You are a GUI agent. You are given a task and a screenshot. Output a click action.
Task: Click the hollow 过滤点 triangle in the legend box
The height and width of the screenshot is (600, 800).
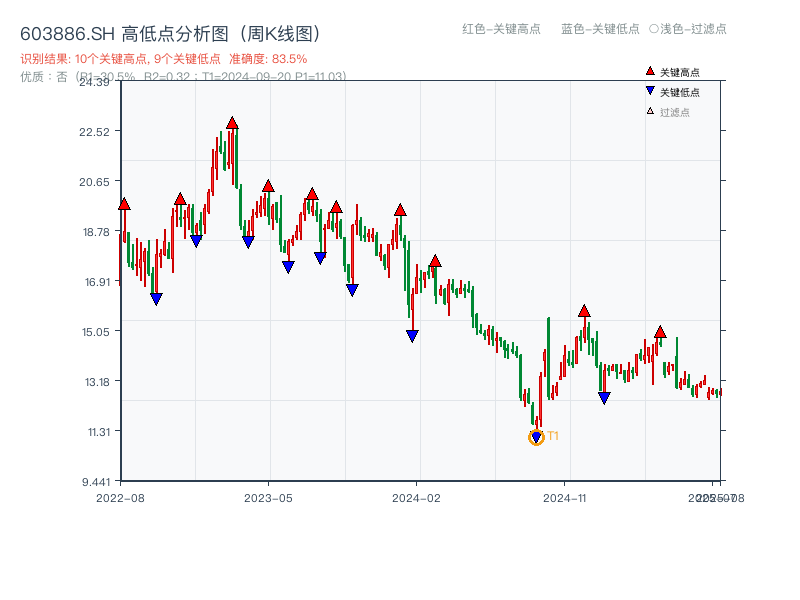click(650, 111)
